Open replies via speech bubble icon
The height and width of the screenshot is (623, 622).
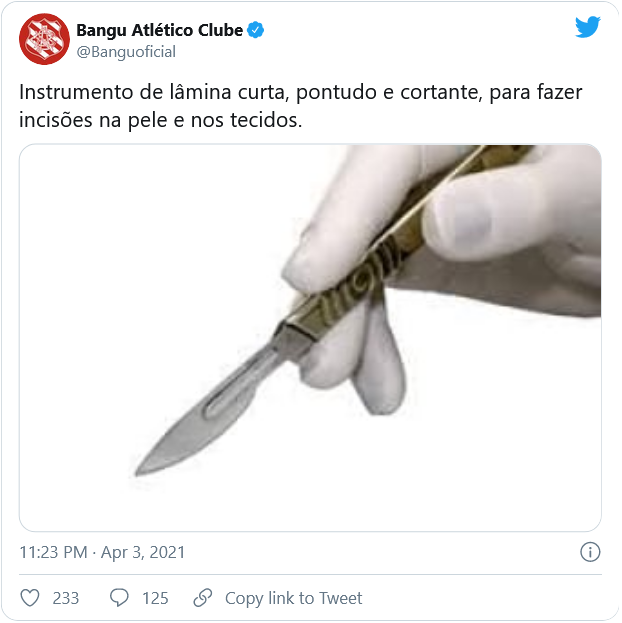pos(119,598)
